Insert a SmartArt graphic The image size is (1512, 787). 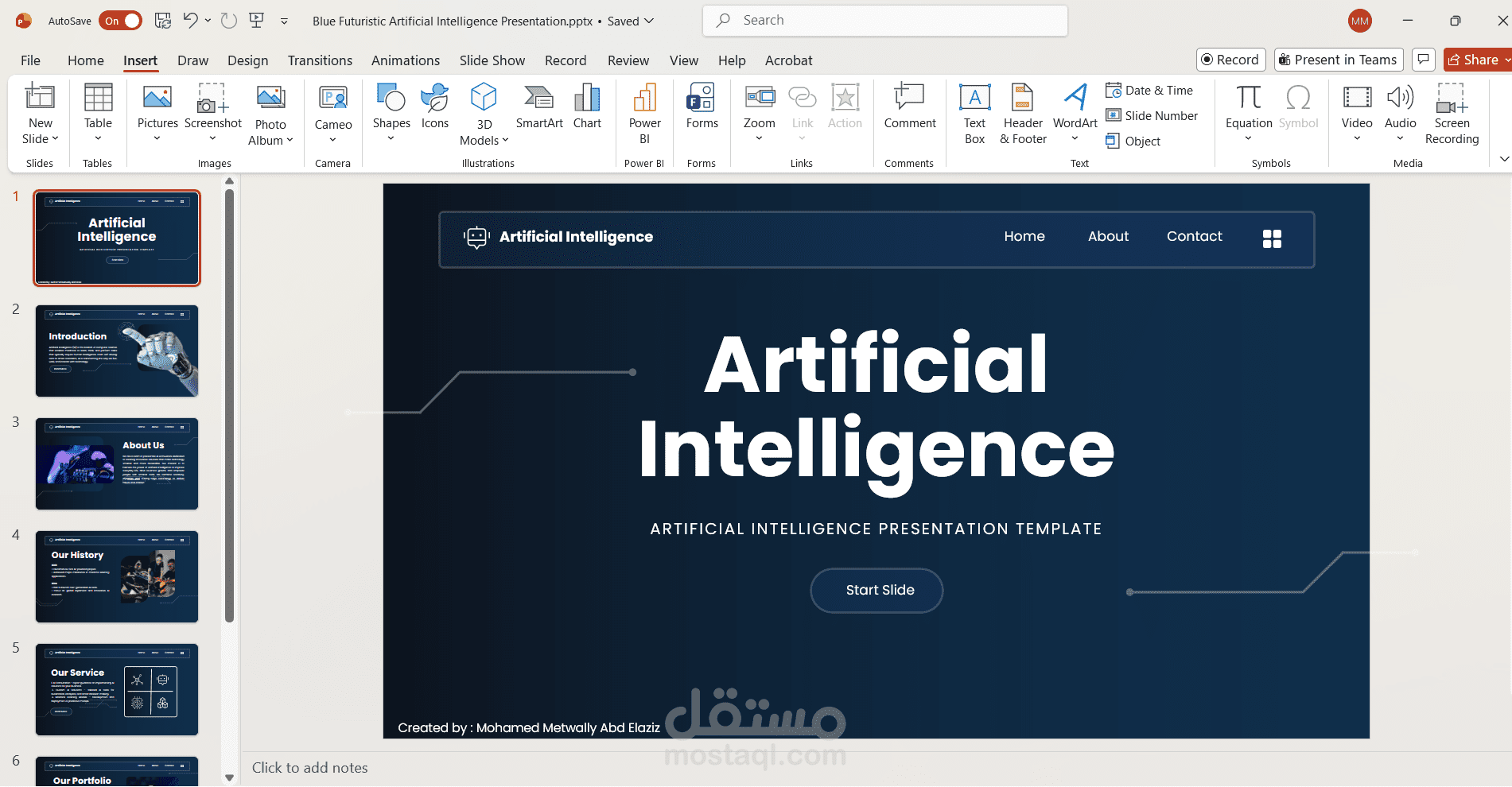click(539, 107)
